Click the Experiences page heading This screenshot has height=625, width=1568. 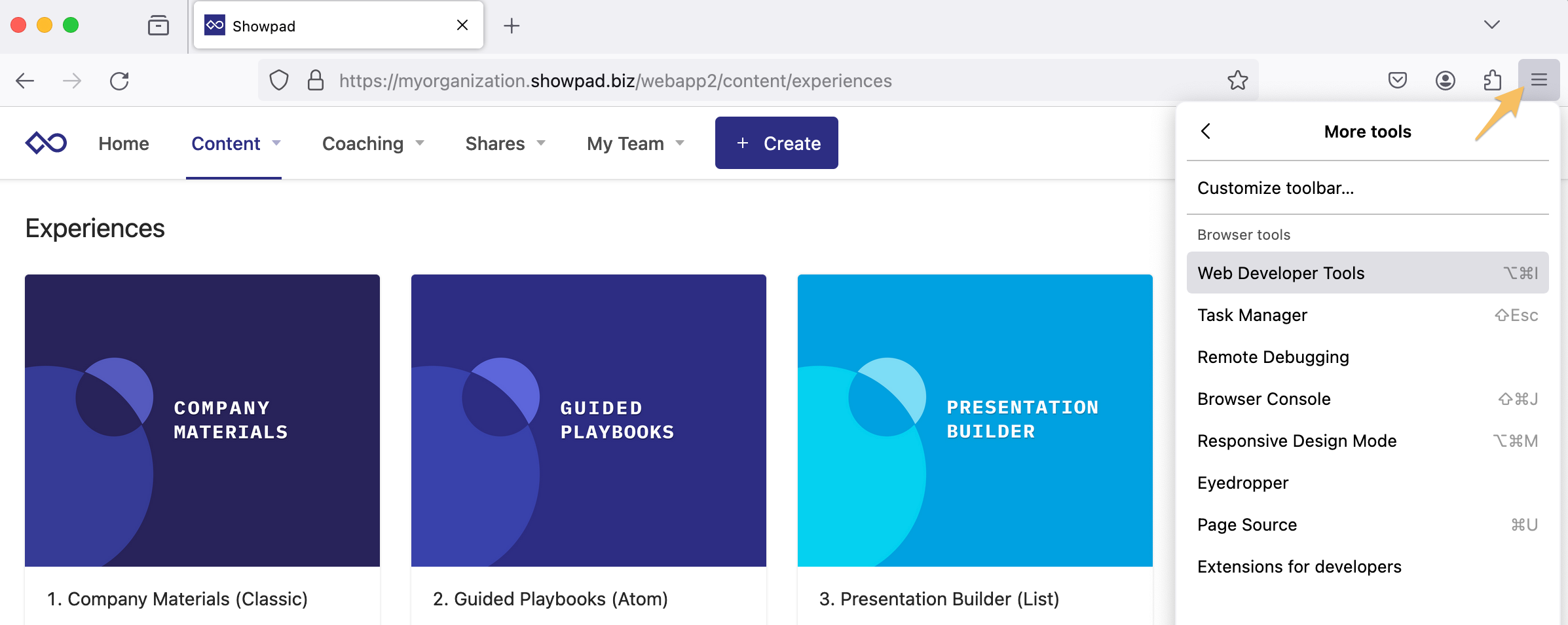tap(95, 229)
